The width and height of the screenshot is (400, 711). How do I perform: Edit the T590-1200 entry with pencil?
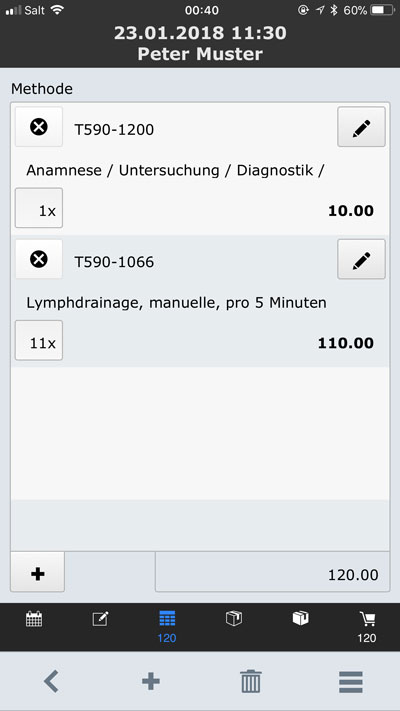(361, 127)
